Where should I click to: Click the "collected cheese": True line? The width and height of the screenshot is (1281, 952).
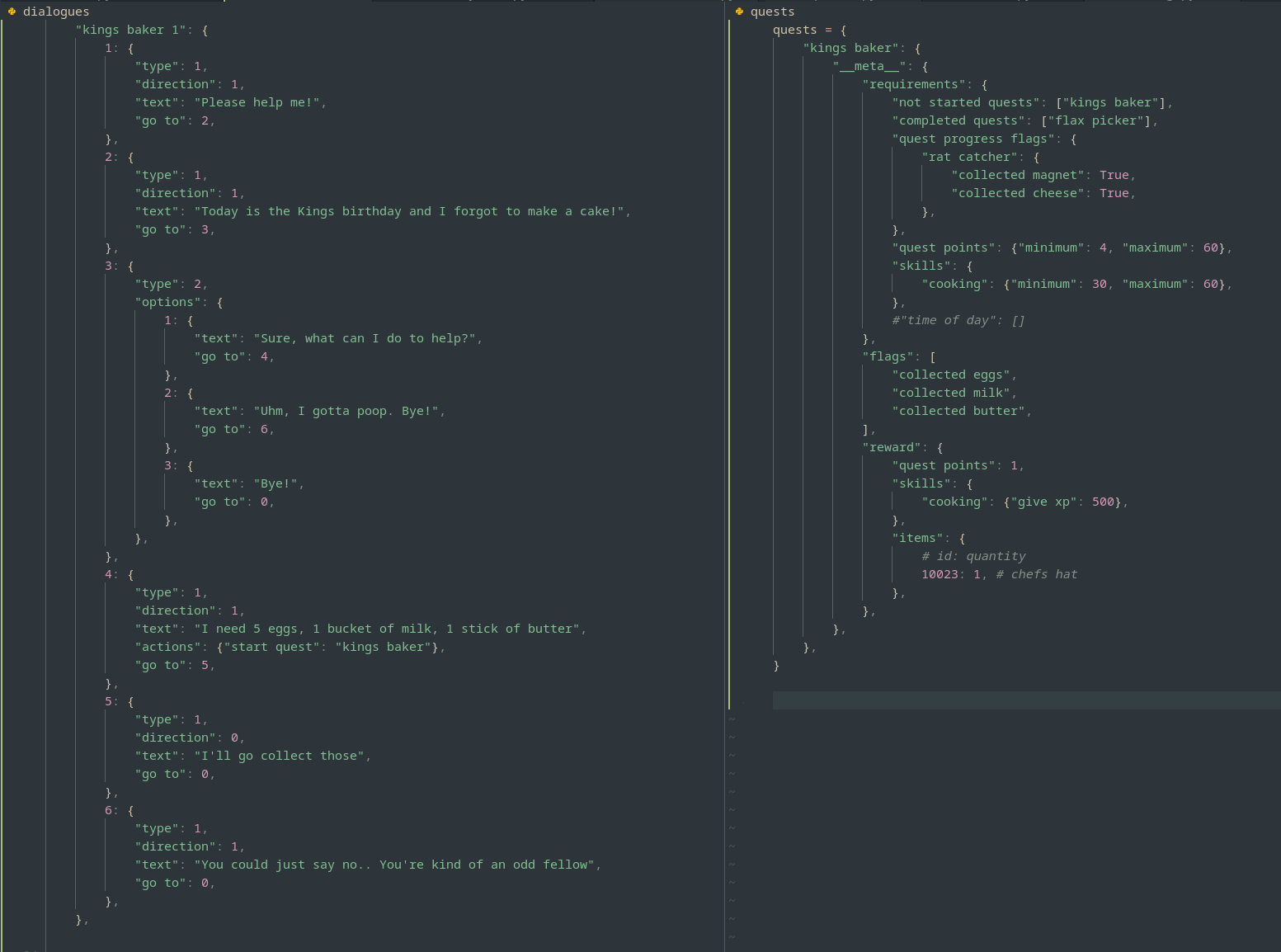point(1043,193)
